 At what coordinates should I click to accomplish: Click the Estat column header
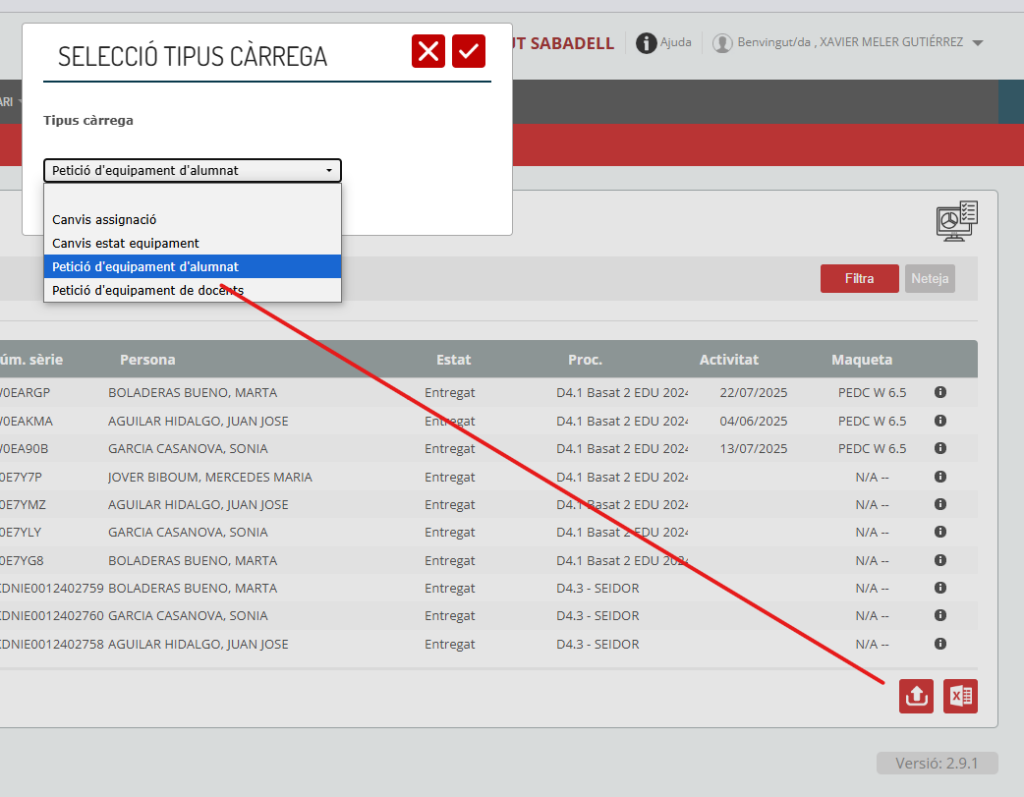coord(453,360)
